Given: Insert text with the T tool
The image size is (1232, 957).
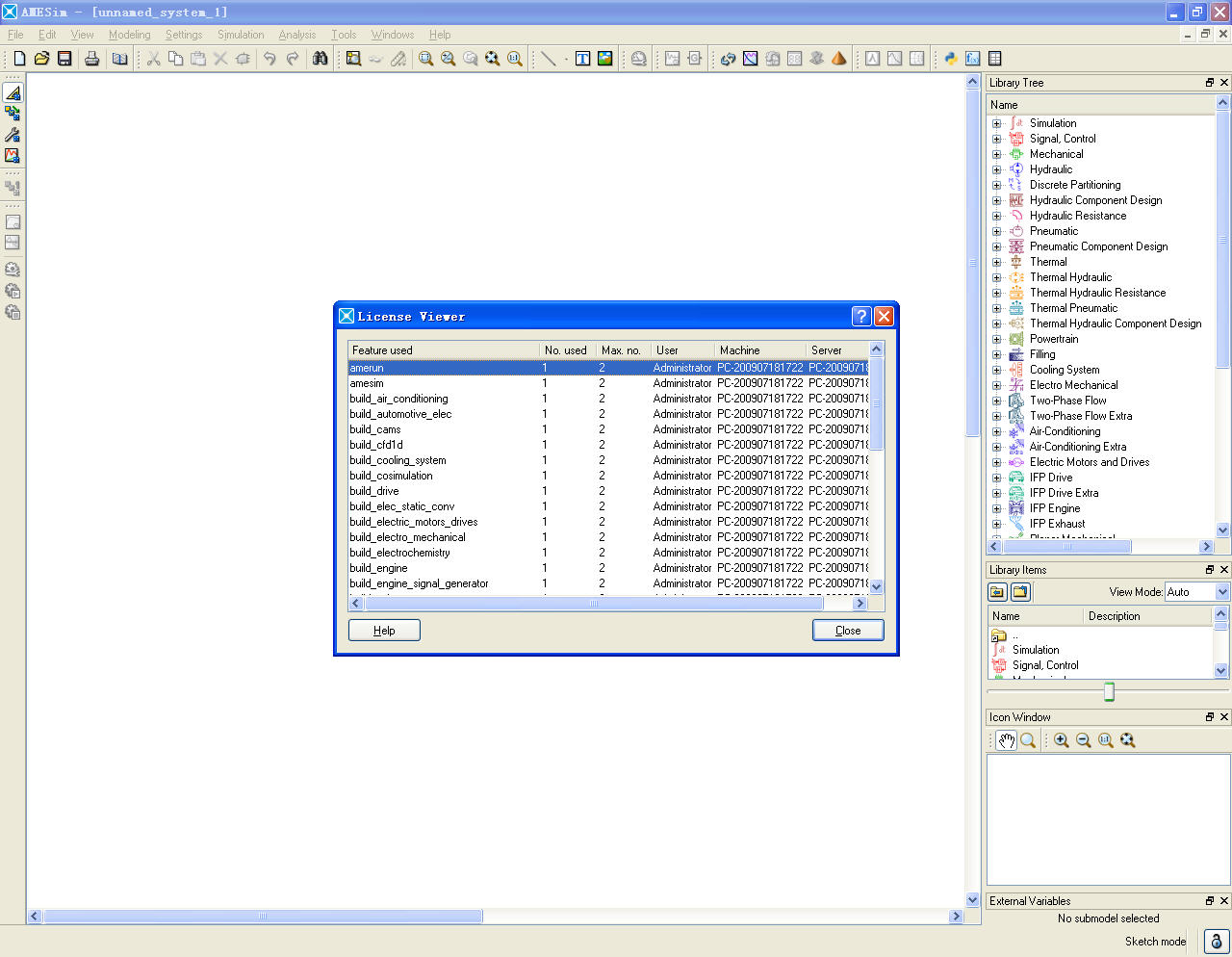Looking at the screenshot, I should (x=582, y=59).
